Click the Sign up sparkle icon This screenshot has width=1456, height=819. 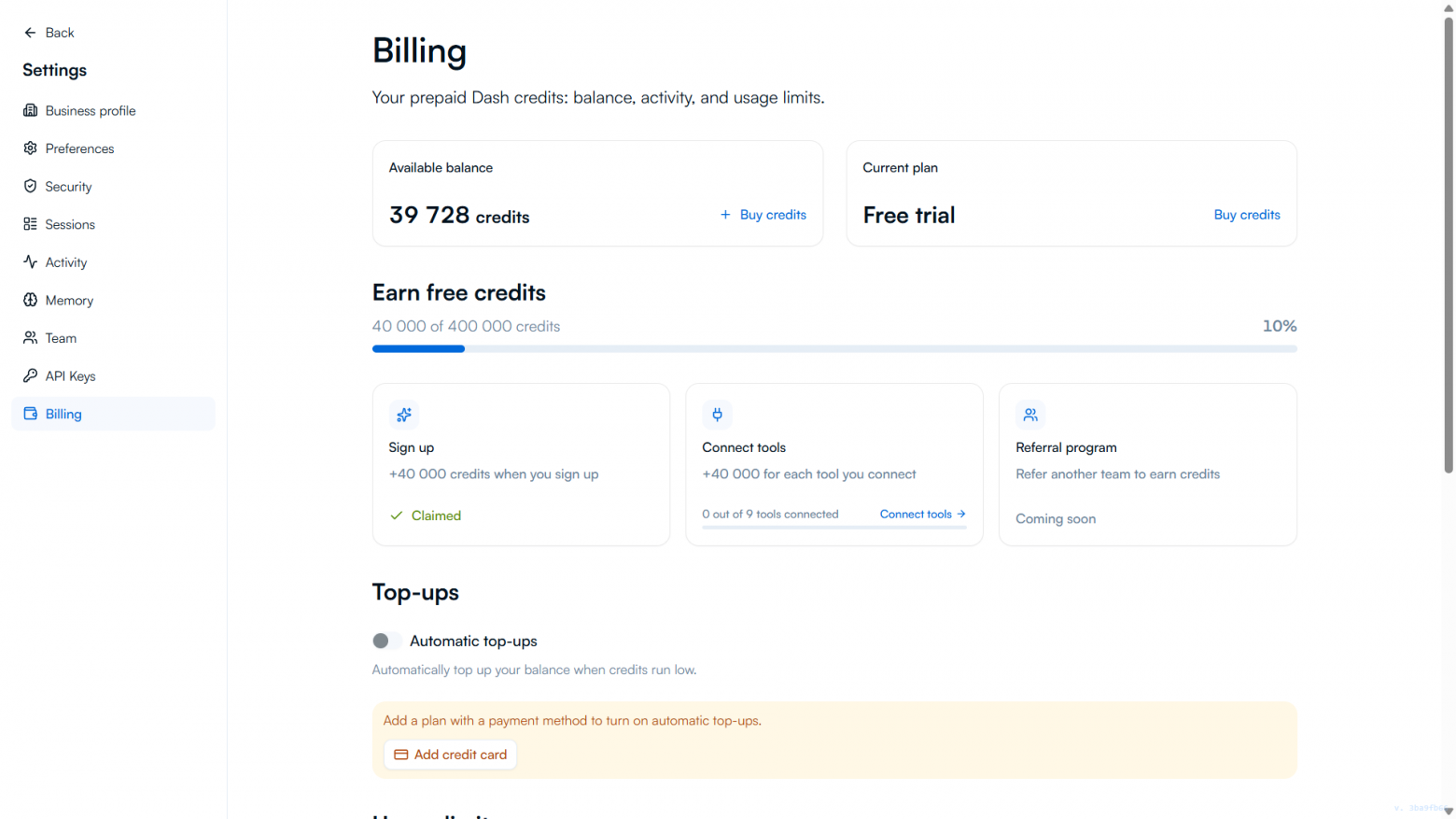(x=403, y=415)
